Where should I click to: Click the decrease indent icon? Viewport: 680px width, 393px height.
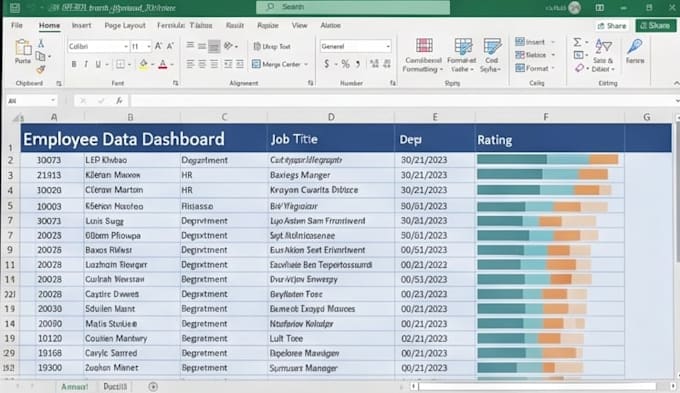(228, 64)
